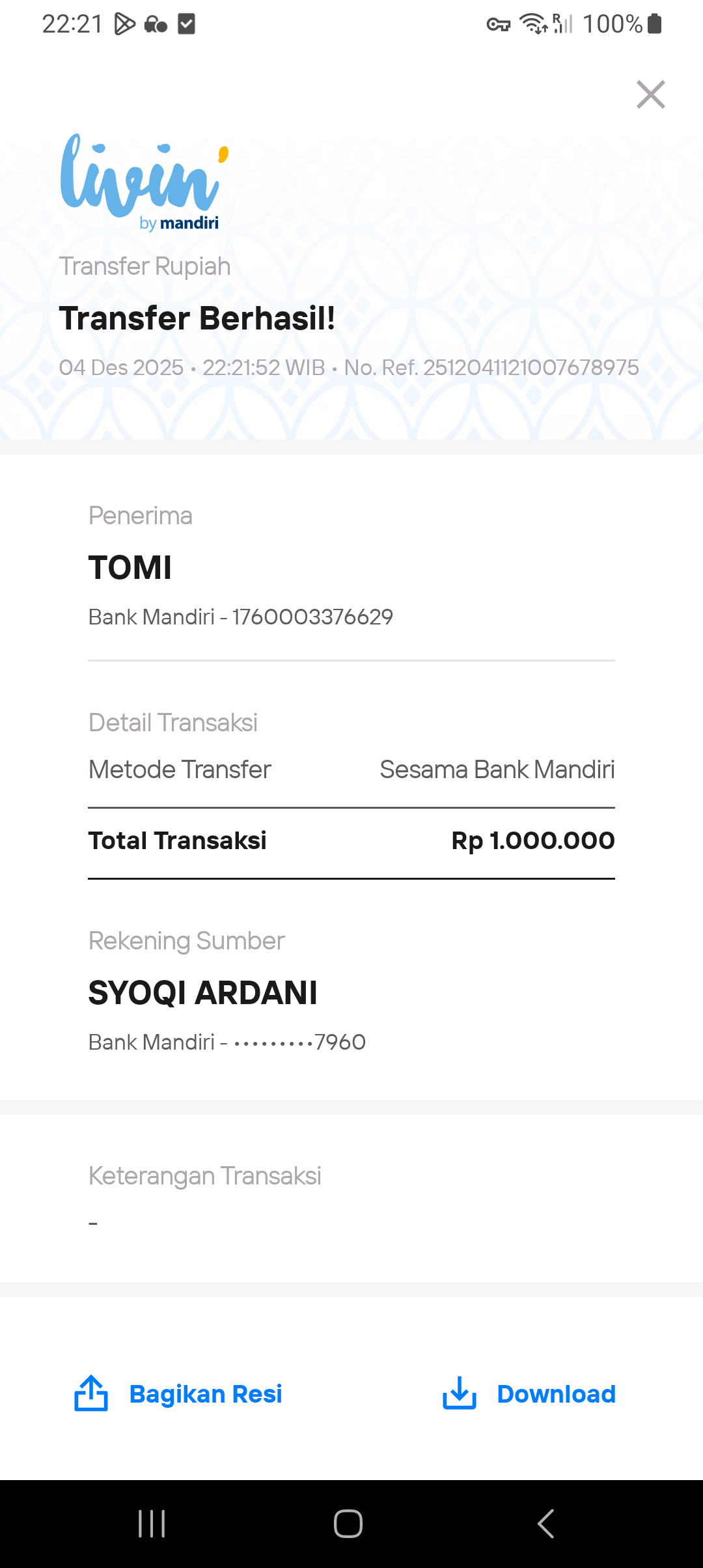This screenshot has width=703, height=1568.
Task: Tap the battery indicator icon
Action: (x=655, y=23)
